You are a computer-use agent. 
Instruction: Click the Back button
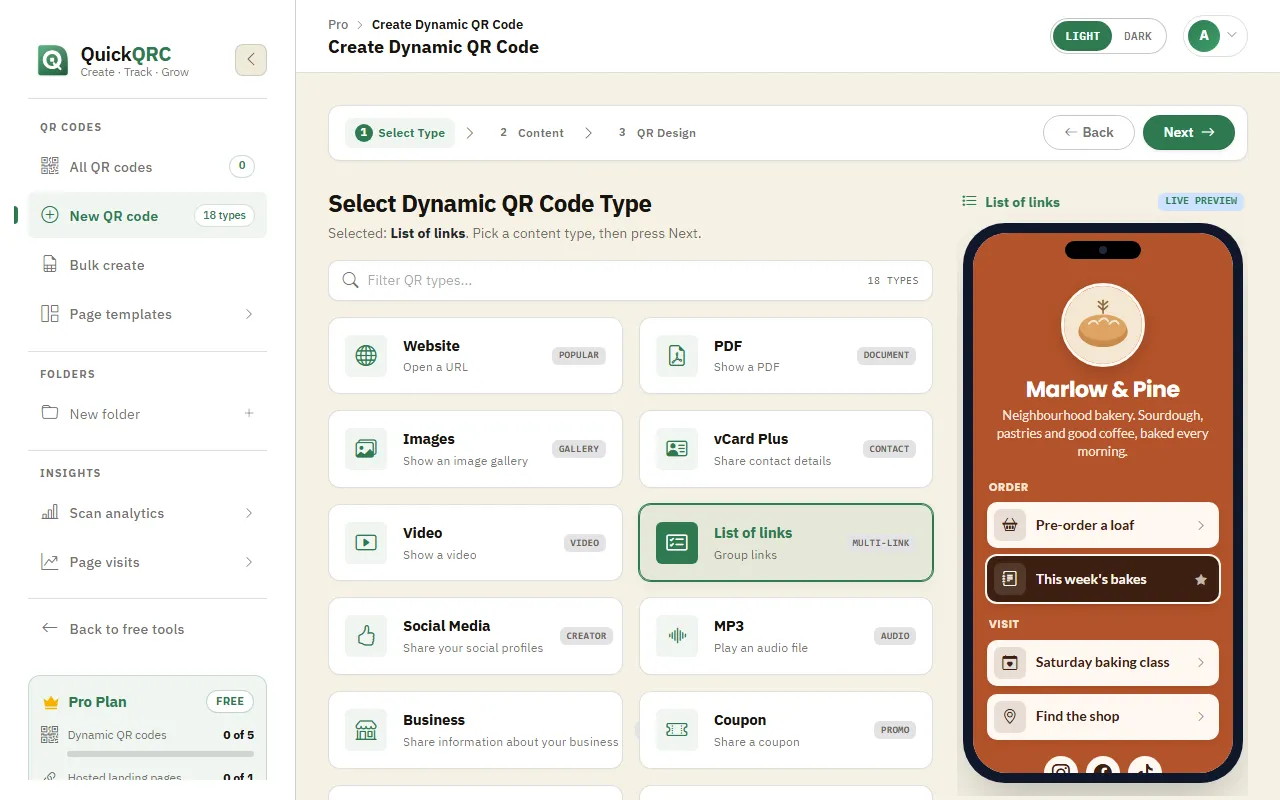click(1089, 132)
